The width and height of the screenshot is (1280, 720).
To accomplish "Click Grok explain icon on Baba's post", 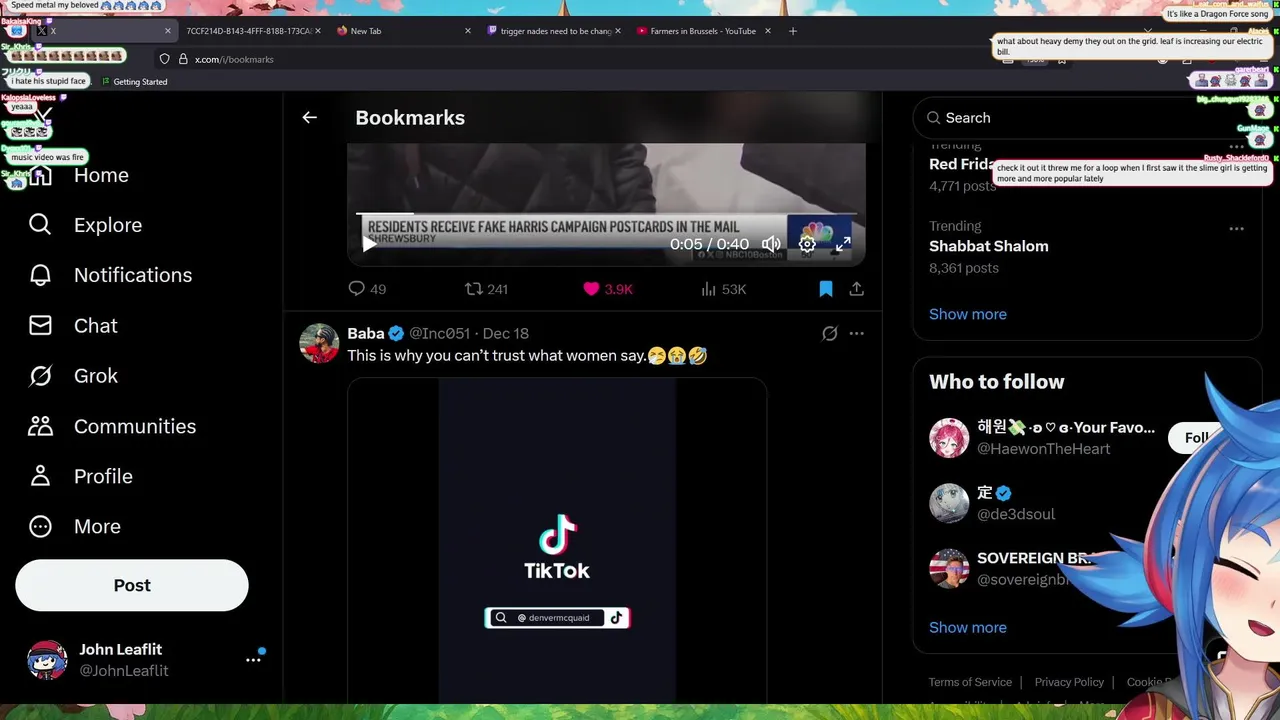I will pyautogui.click(x=829, y=334).
